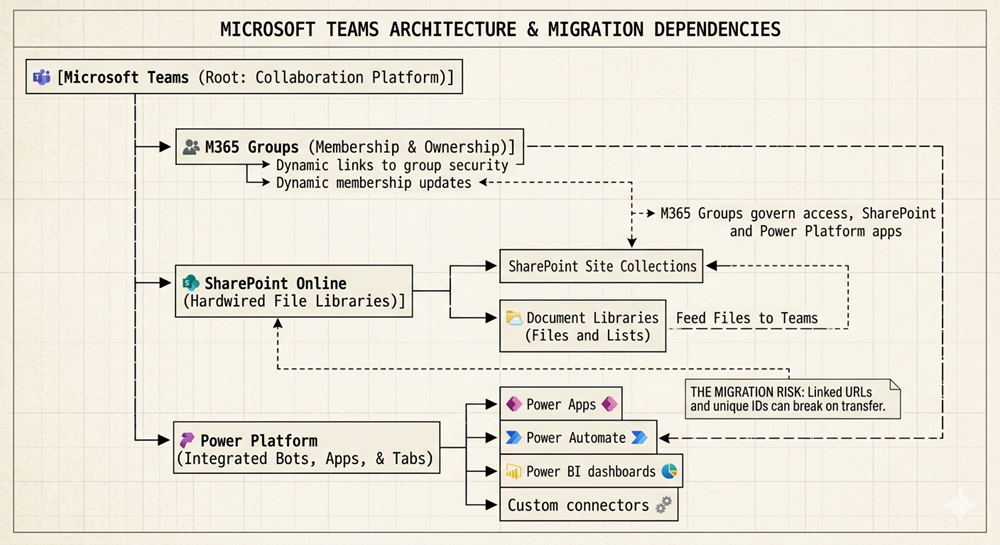Click the left Power Automate arrow icon
This screenshot has width=1000, height=545.
tap(513, 437)
